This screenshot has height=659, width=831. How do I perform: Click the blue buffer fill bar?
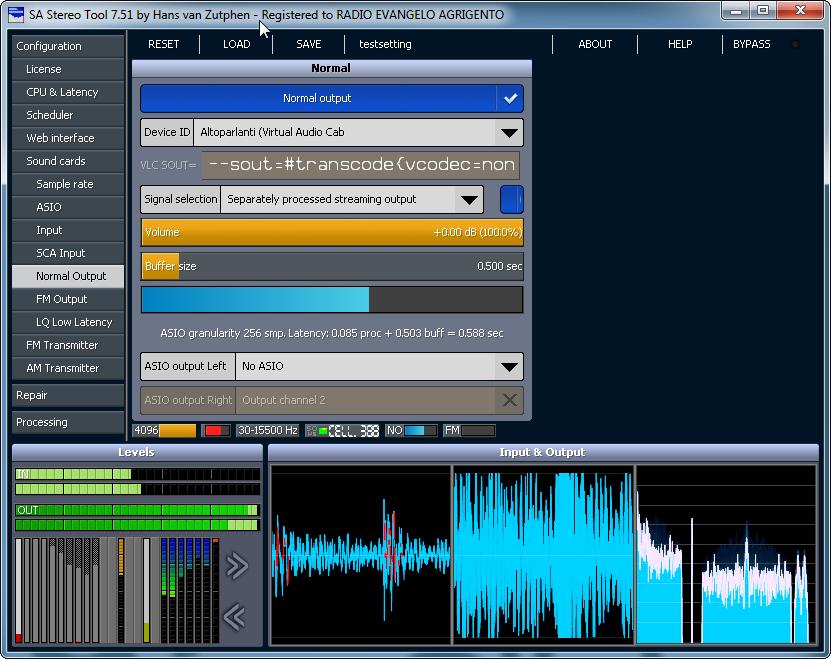coord(332,300)
